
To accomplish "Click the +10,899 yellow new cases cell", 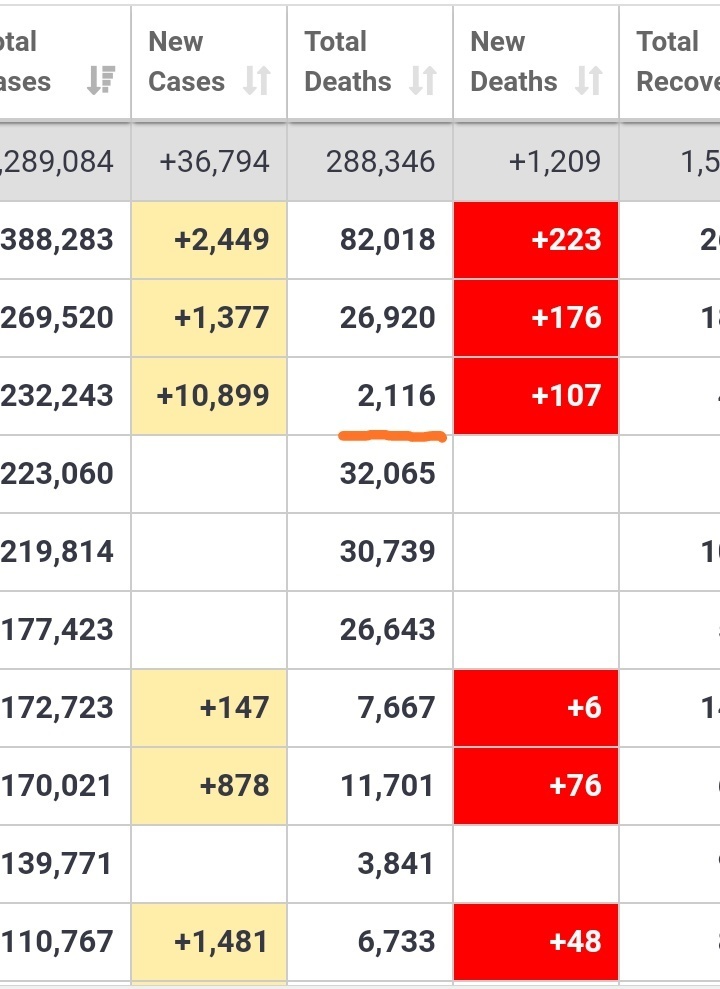I will pyautogui.click(x=212, y=395).
